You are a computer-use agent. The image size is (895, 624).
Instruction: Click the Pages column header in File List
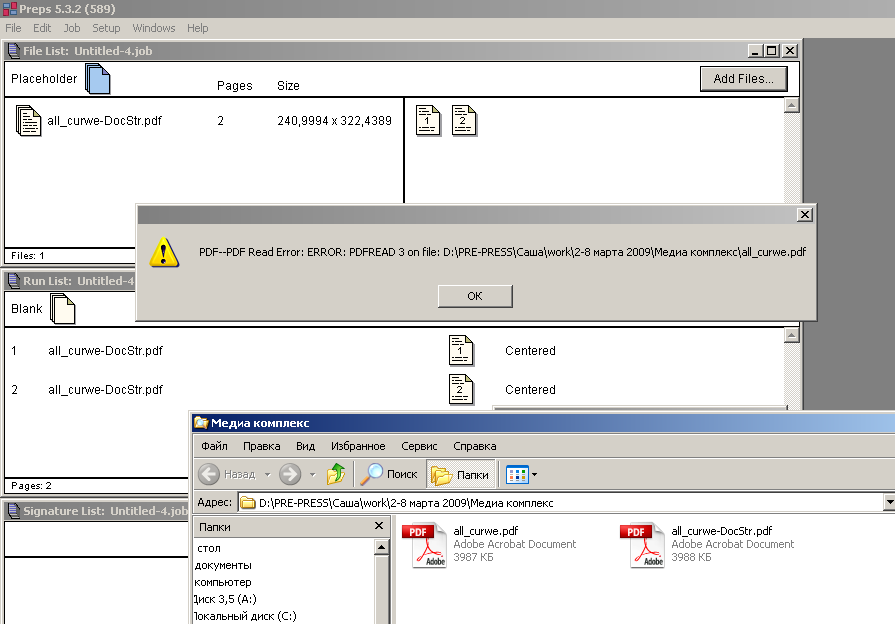pyautogui.click(x=235, y=86)
